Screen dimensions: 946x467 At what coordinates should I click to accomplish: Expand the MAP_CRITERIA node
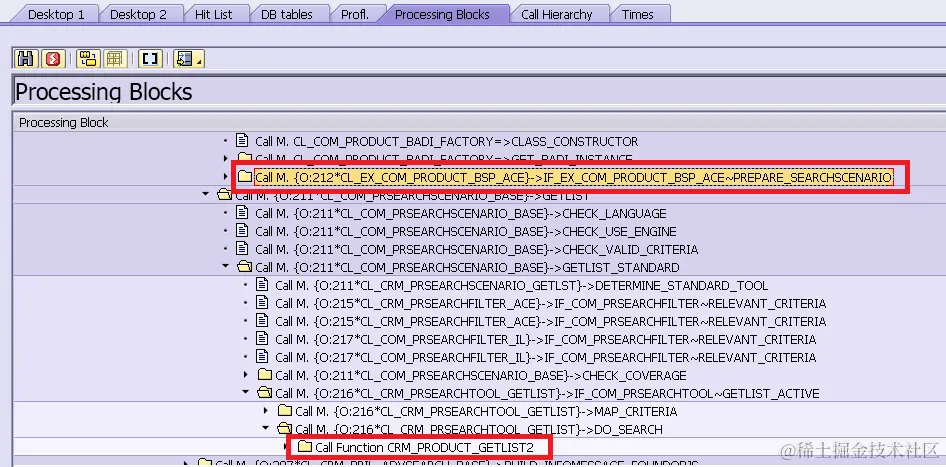[265, 411]
